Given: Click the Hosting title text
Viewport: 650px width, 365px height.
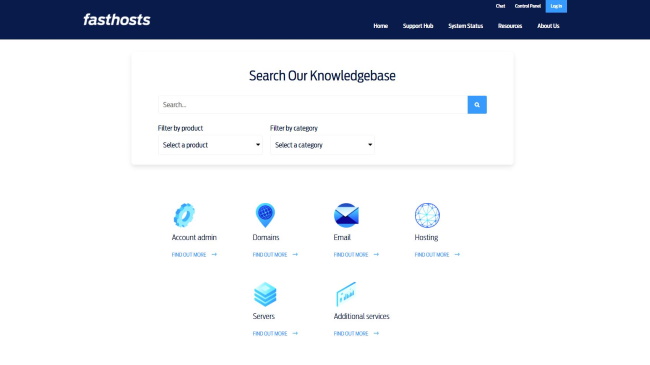Looking at the screenshot, I should coord(426,237).
